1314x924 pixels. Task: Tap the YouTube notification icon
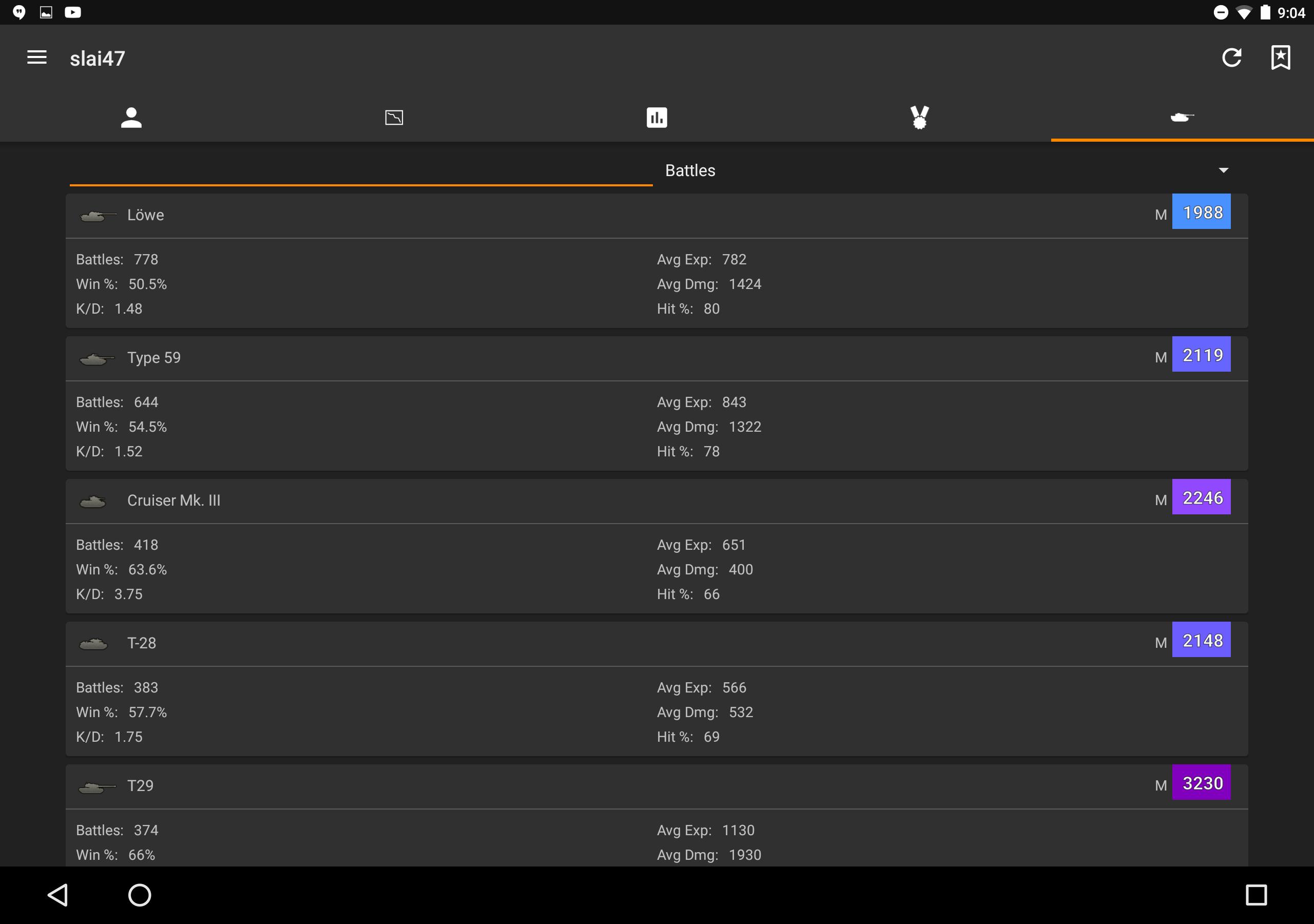[x=73, y=12]
